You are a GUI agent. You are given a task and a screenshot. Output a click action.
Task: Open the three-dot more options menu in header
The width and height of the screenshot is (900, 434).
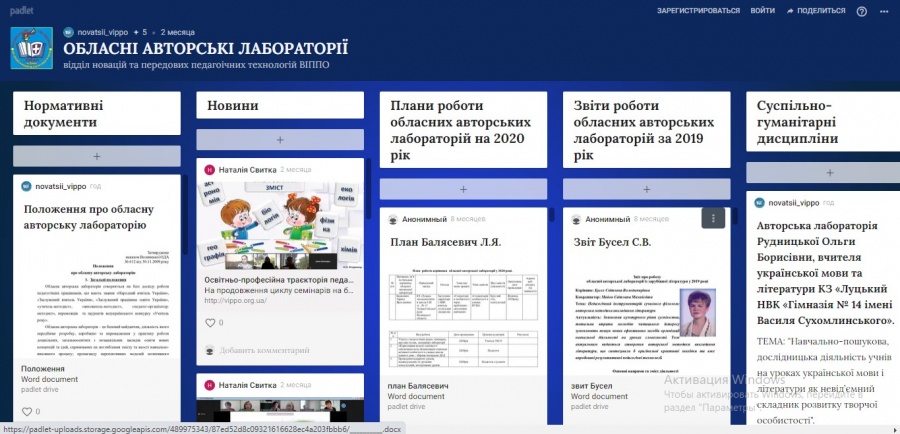886,10
